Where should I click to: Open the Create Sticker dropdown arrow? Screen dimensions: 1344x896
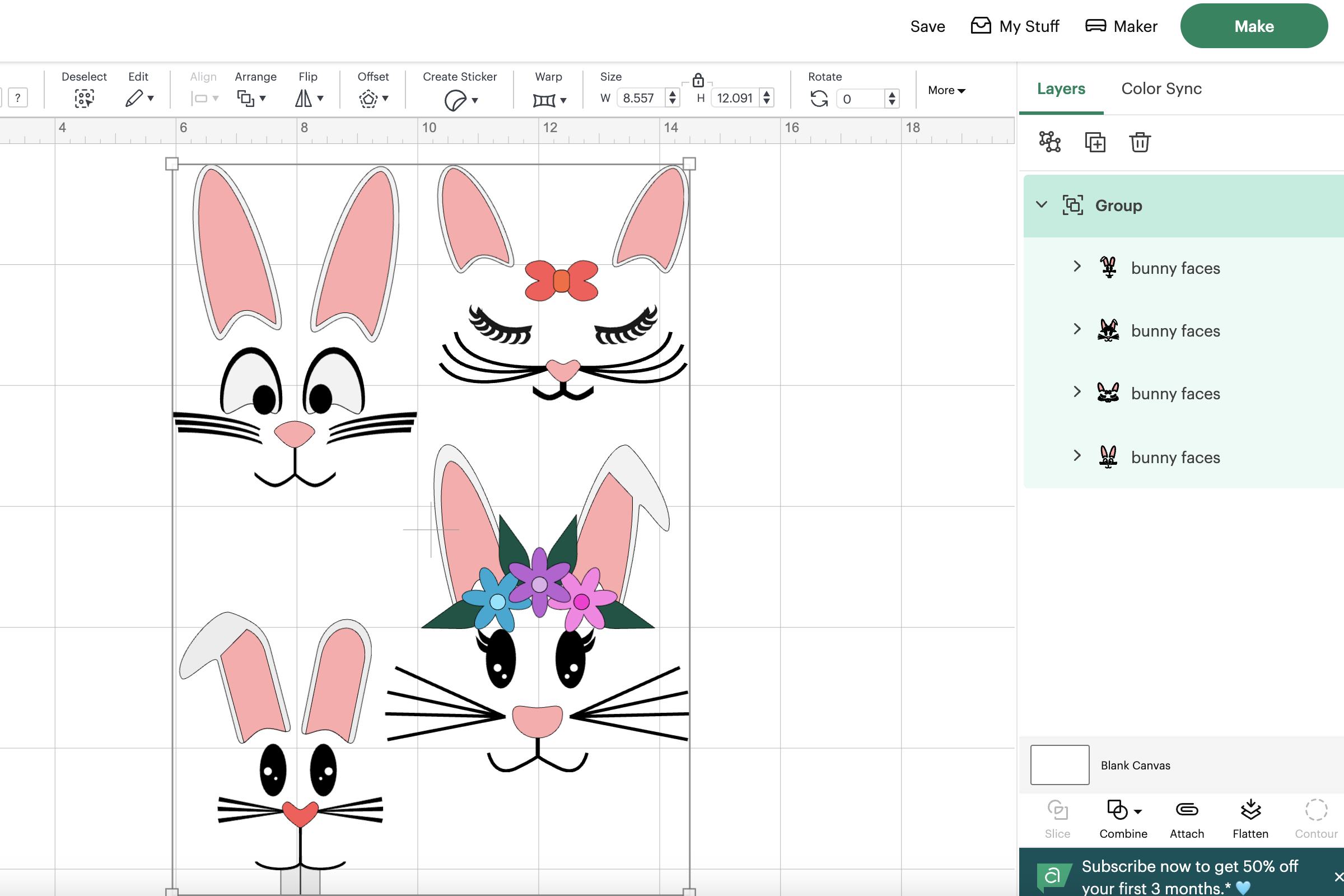(x=475, y=101)
